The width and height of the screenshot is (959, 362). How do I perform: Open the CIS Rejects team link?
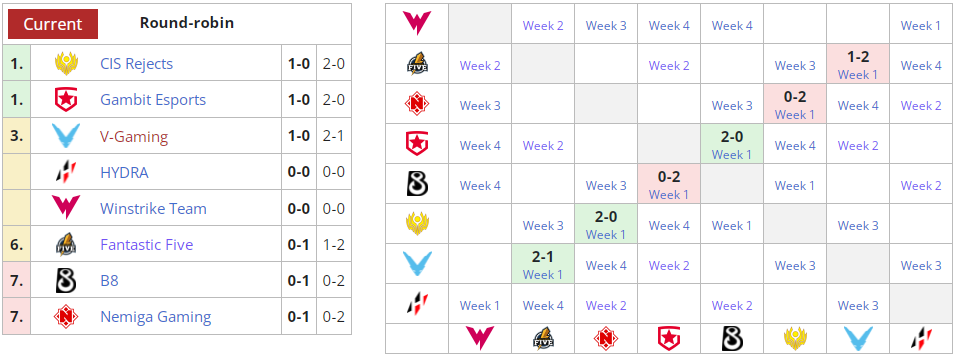point(136,64)
